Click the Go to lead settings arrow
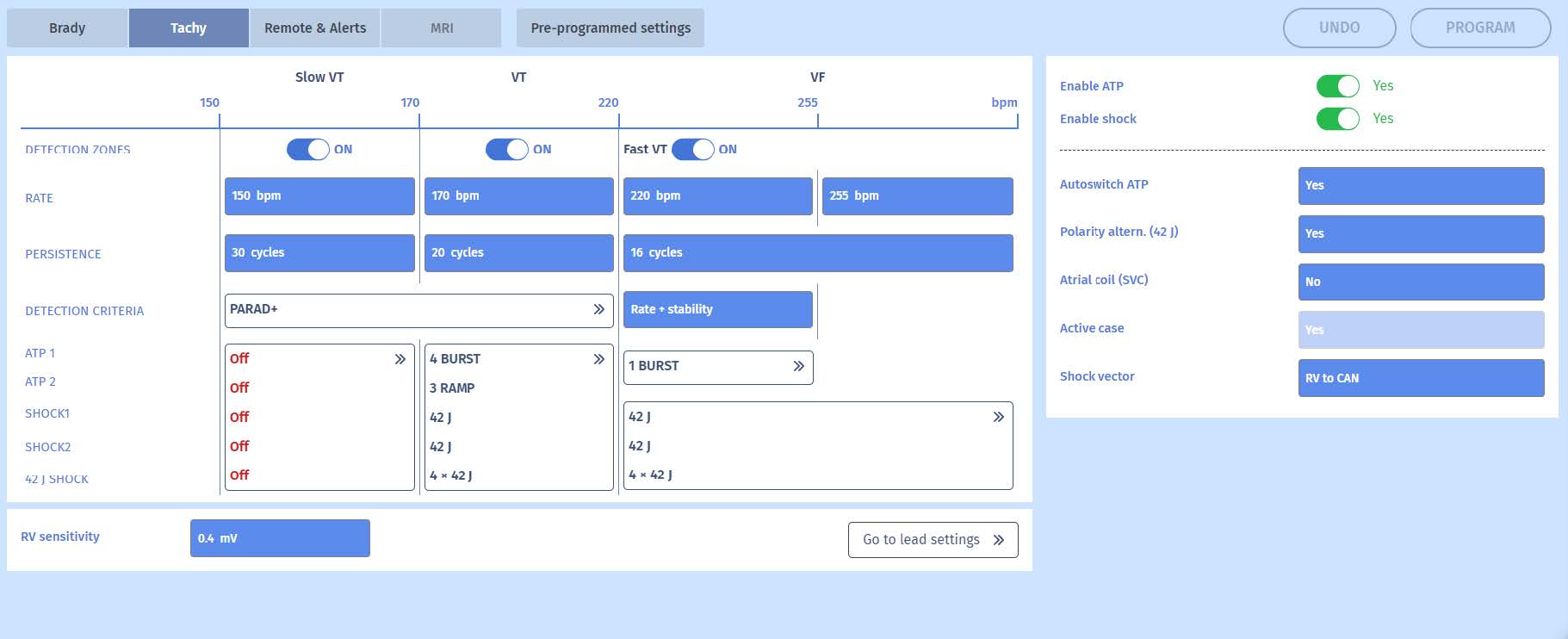Screen dimensions: 1568x639 click(x=998, y=540)
